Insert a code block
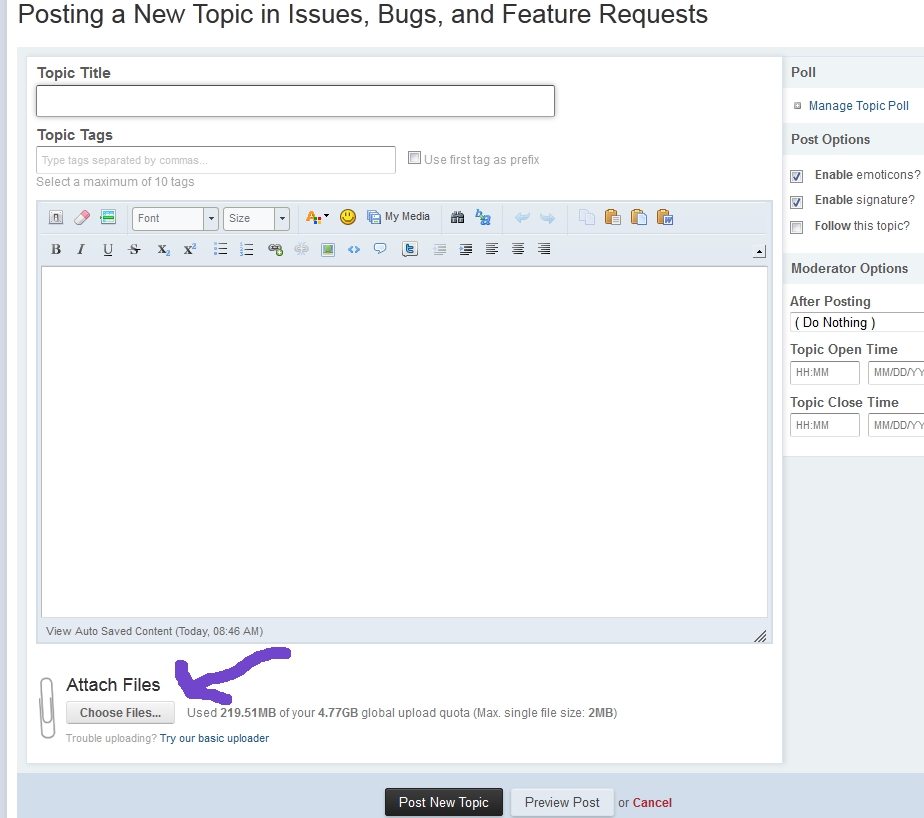Viewport: 924px width, 818px height. coord(353,249)
